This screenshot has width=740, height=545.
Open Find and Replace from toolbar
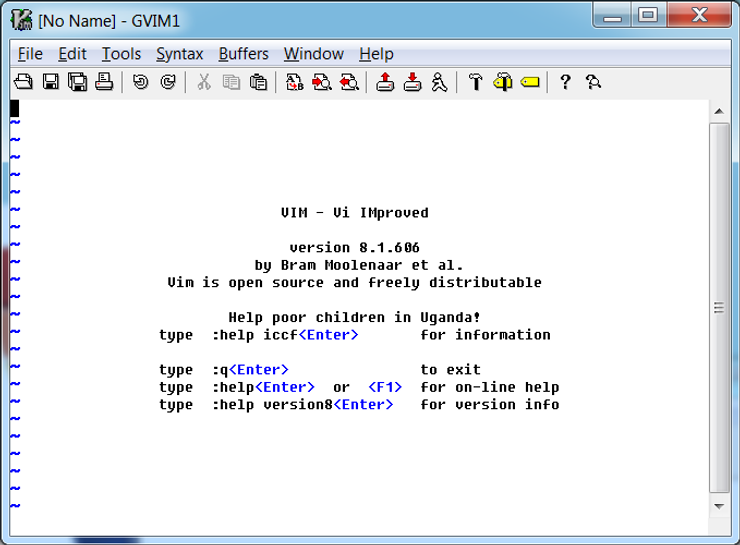coord(294,83)
